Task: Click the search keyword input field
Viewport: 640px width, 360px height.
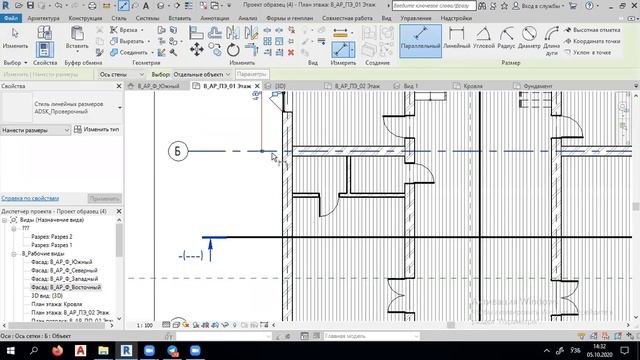Action: point(434,6)
